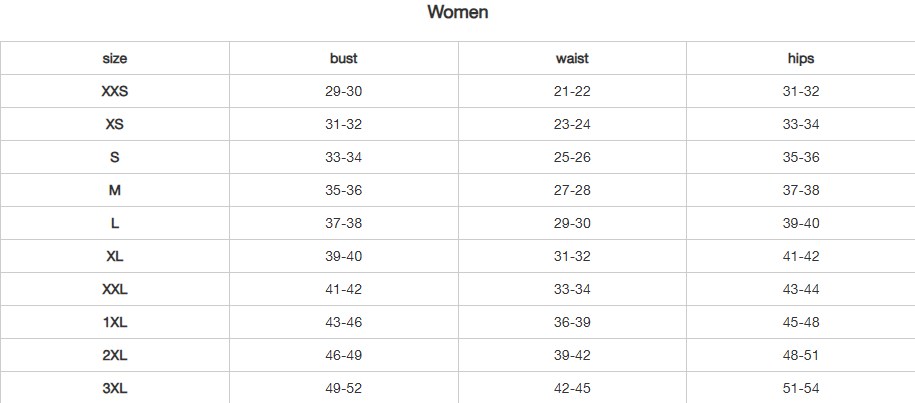Click the S size row label
The width and height of the screenshot is (915, 403).
(x=115, y=158)
